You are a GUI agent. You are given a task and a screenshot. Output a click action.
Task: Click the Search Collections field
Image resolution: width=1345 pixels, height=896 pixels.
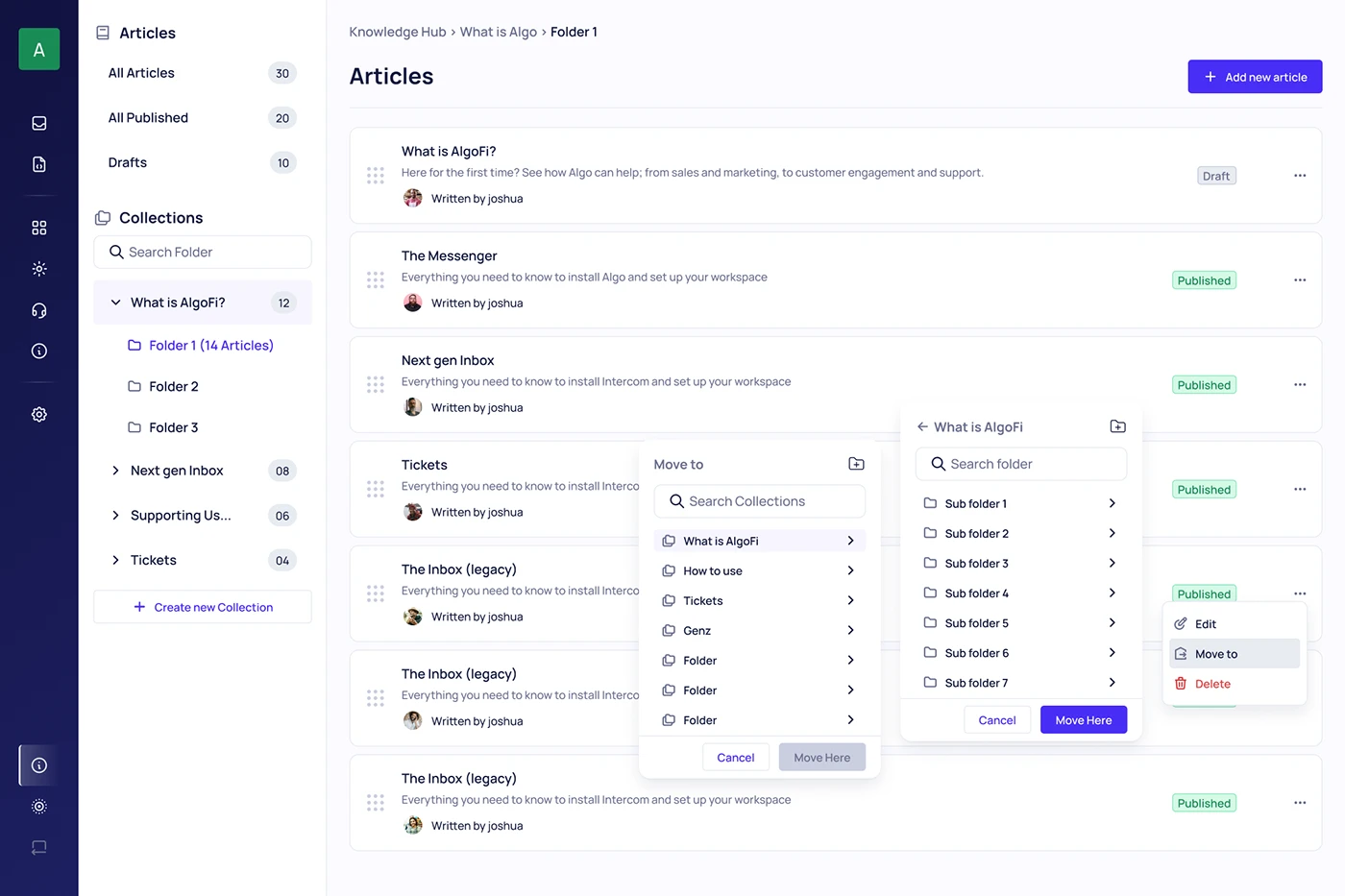[760, 501]
